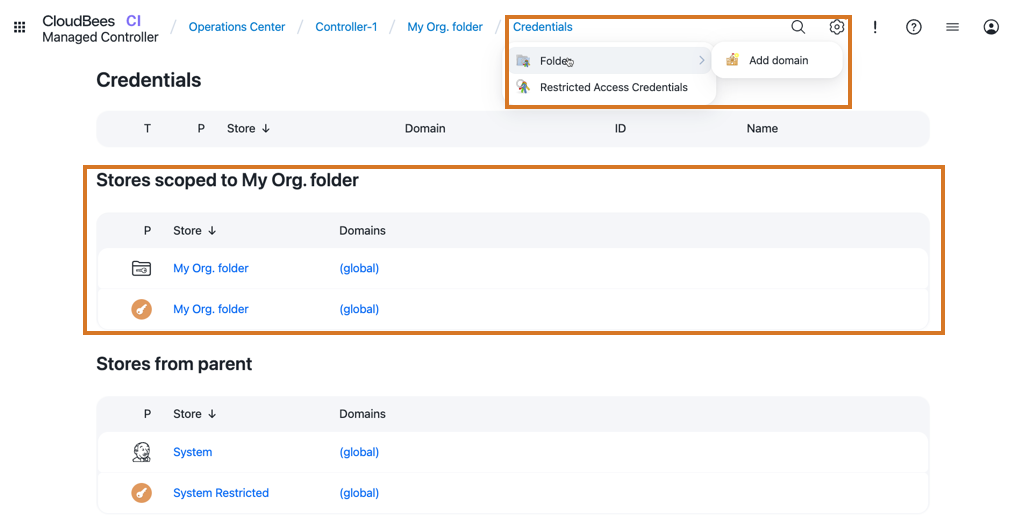Open (global) domain in folder-icon My Org. row
This screenshot has height=516, width=1024.
tap(359, 268)
